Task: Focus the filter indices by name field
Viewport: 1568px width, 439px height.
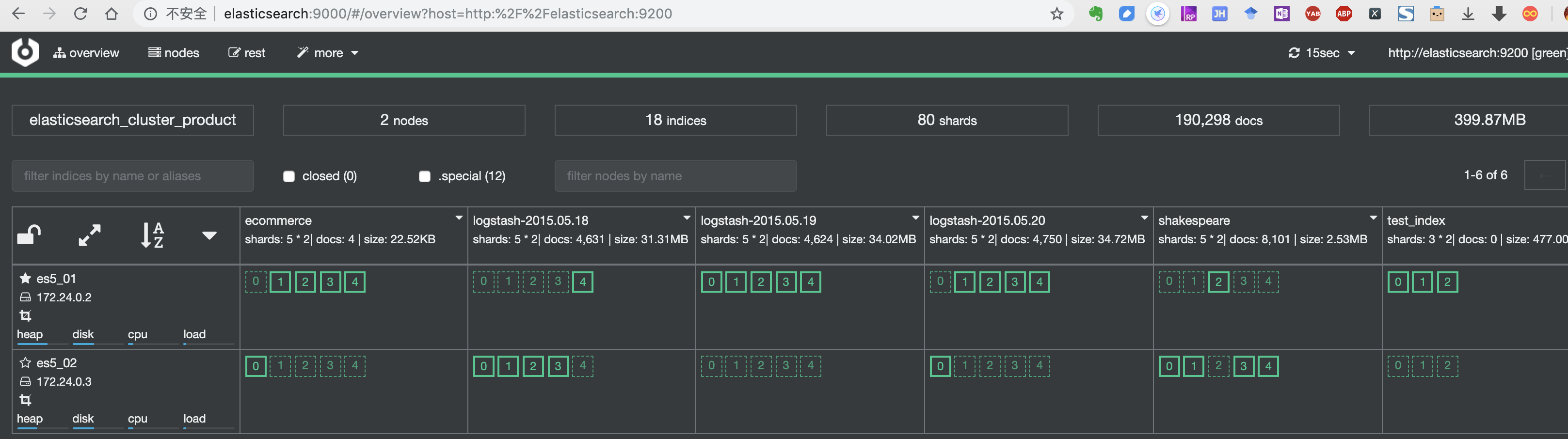Action: coord(133,176)
